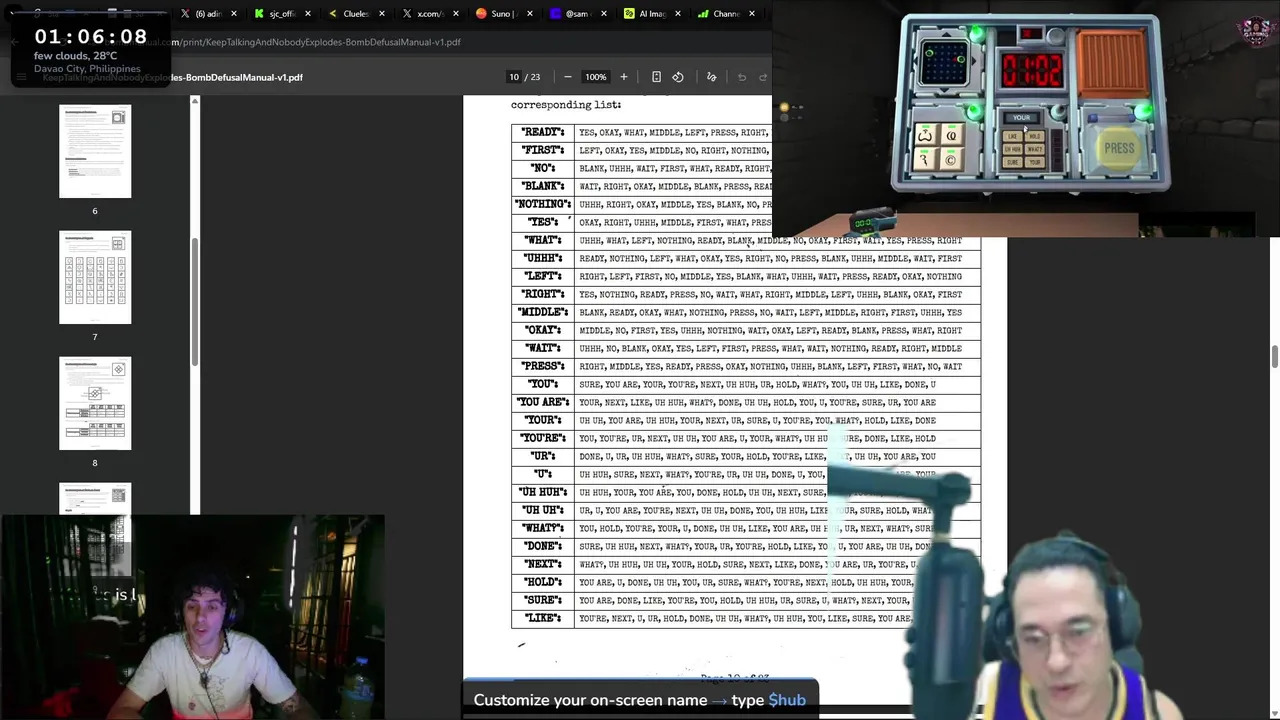The height and width of the screenshot is (720, 1280).
Task: Open page 7 thumbnail
Action: point(95,277)
